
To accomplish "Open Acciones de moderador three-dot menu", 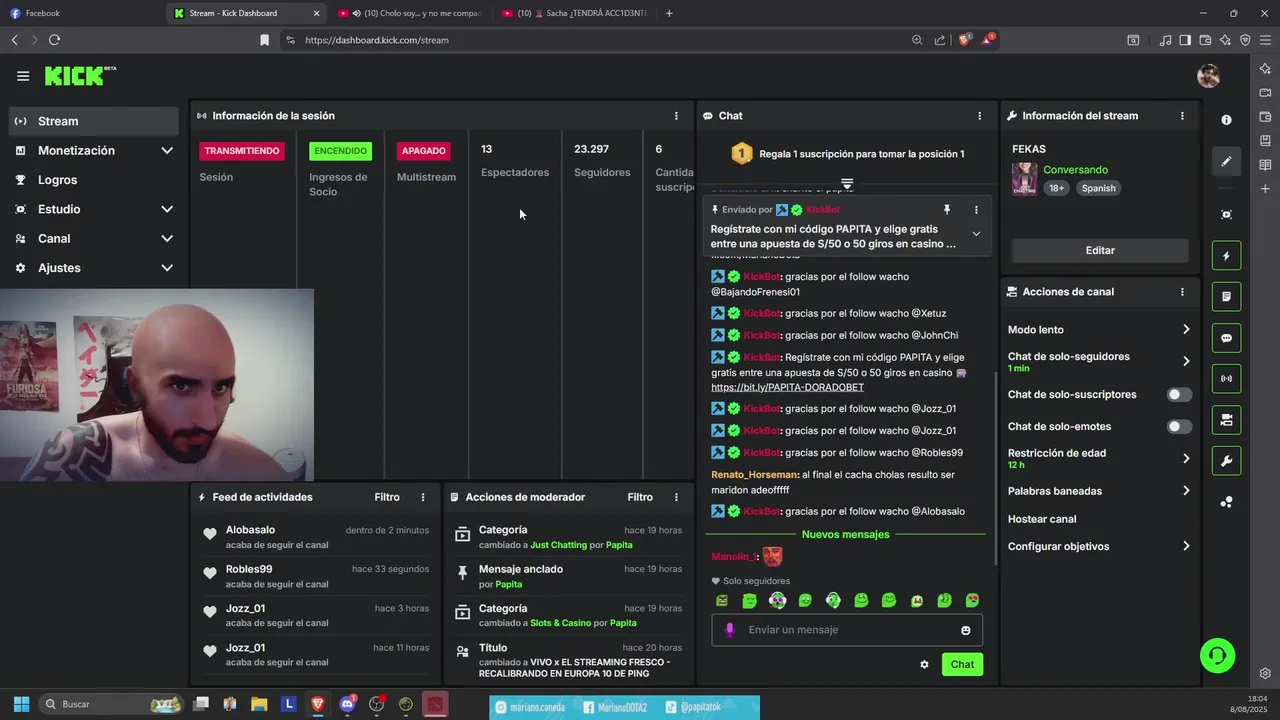I will [676, 497].
